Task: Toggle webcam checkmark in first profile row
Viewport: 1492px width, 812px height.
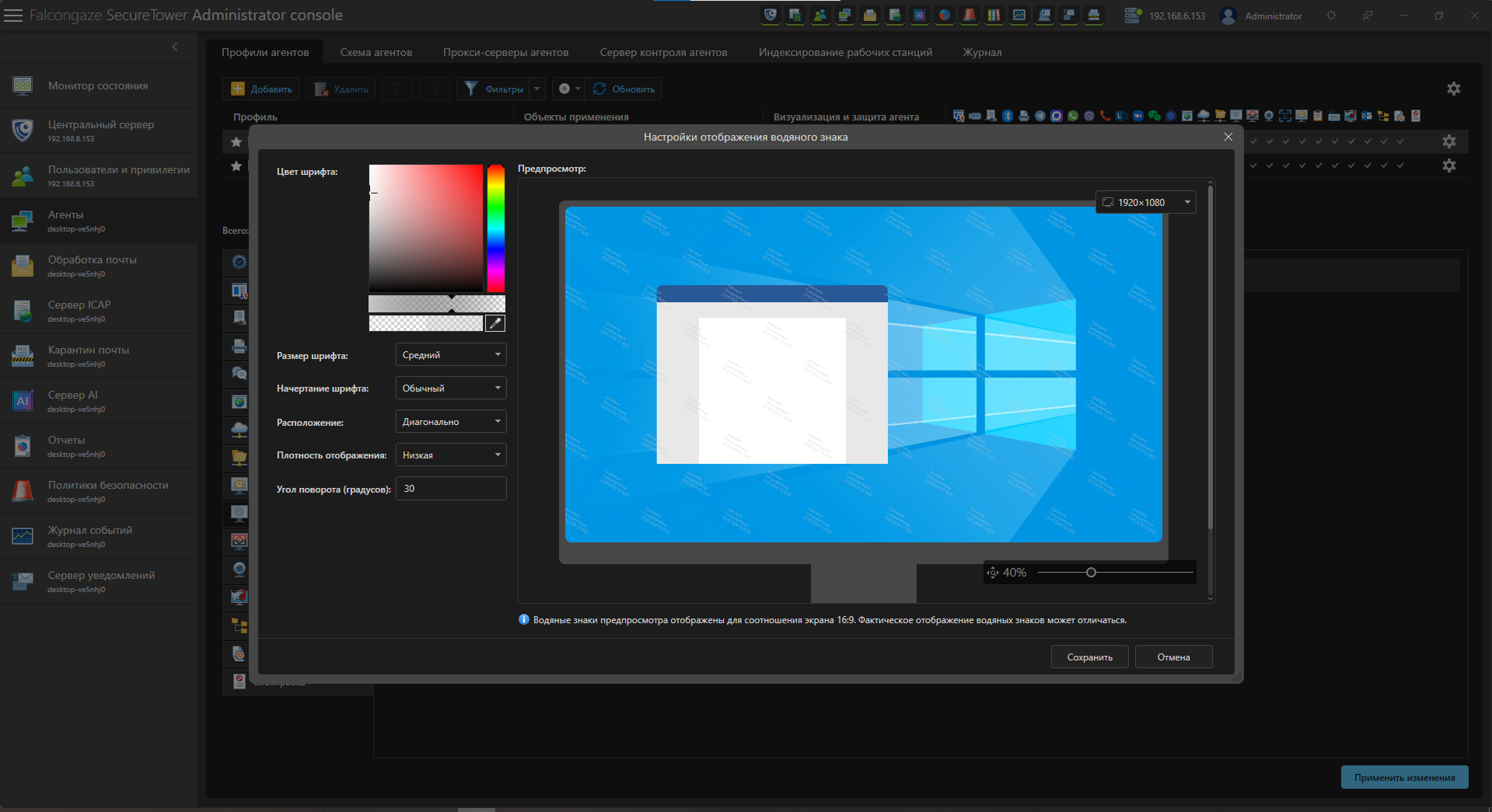Action: tap(1270, 141)
